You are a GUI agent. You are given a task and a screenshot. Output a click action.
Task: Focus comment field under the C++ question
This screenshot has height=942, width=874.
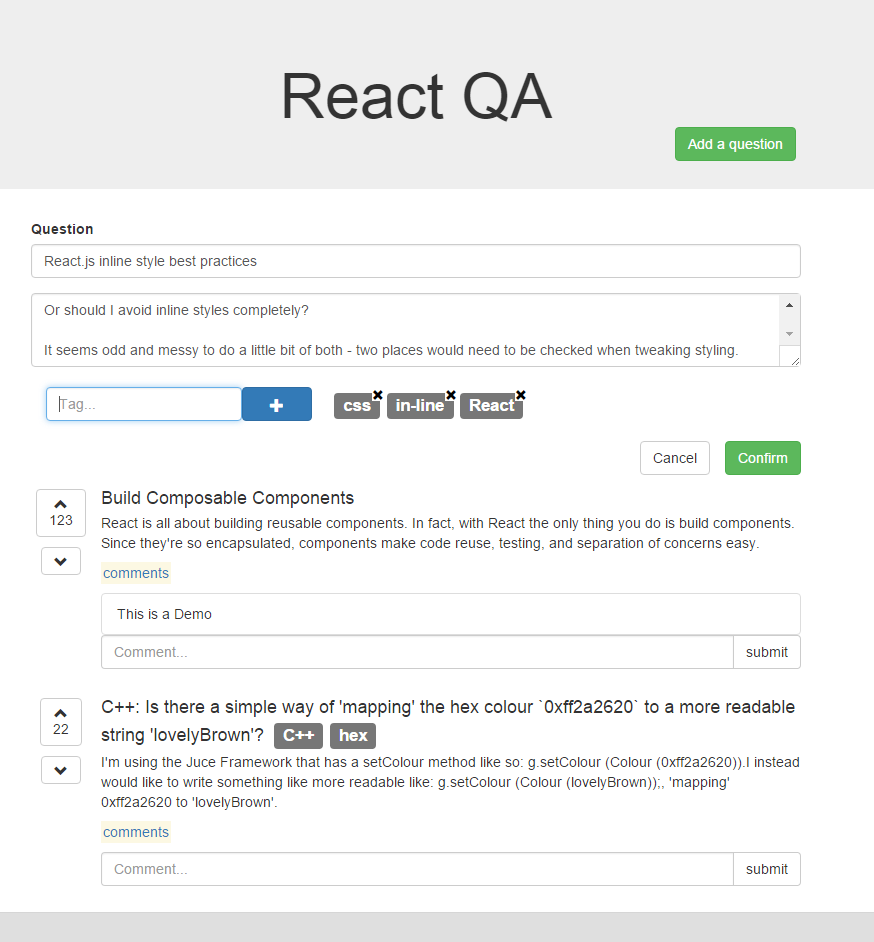click(417, 869)
